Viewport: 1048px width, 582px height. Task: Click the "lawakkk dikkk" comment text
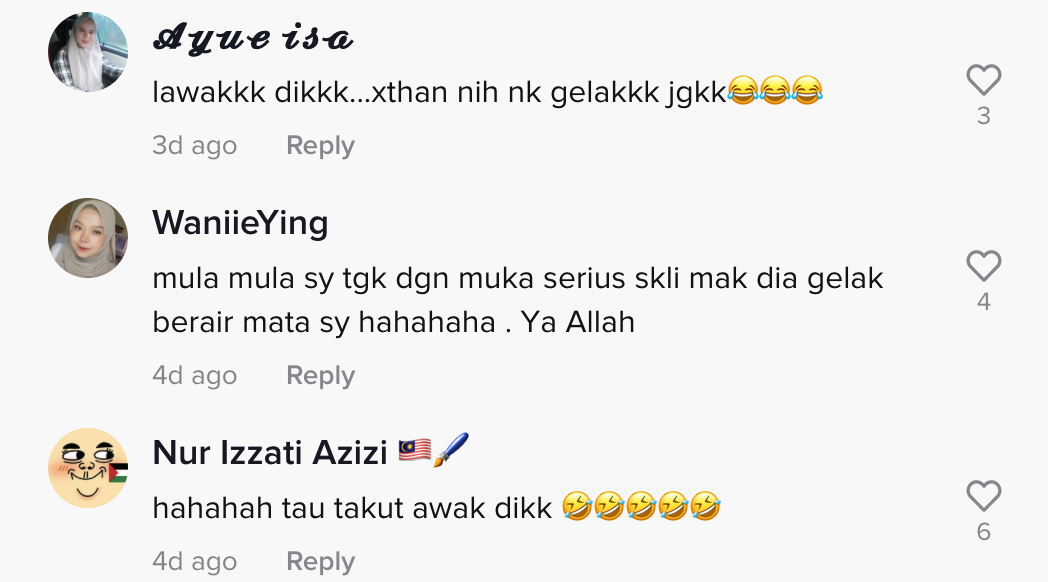[487, 92]
